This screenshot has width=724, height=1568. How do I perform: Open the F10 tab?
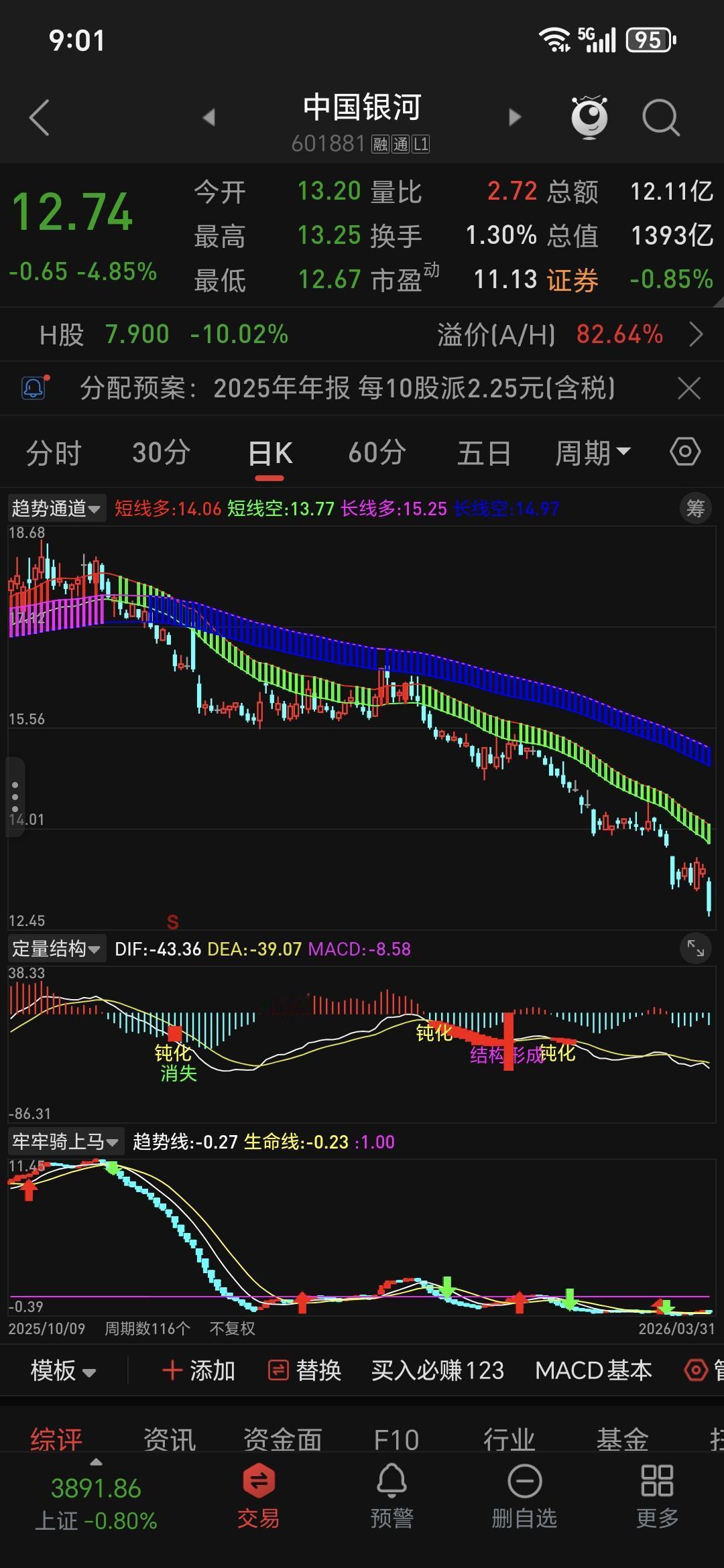coord(396,1439)
